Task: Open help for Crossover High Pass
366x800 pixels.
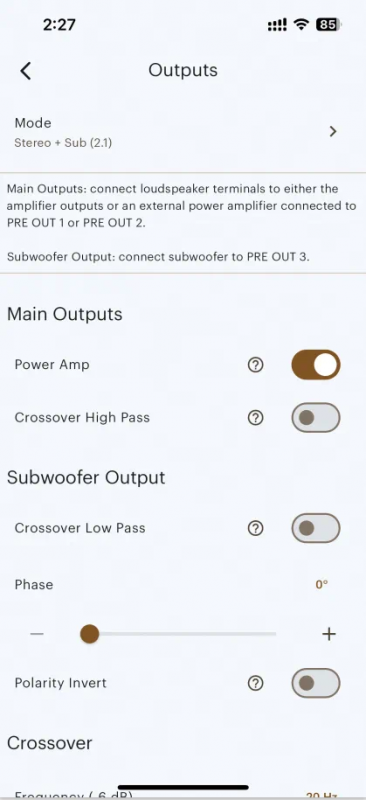Action: [255, 418]
